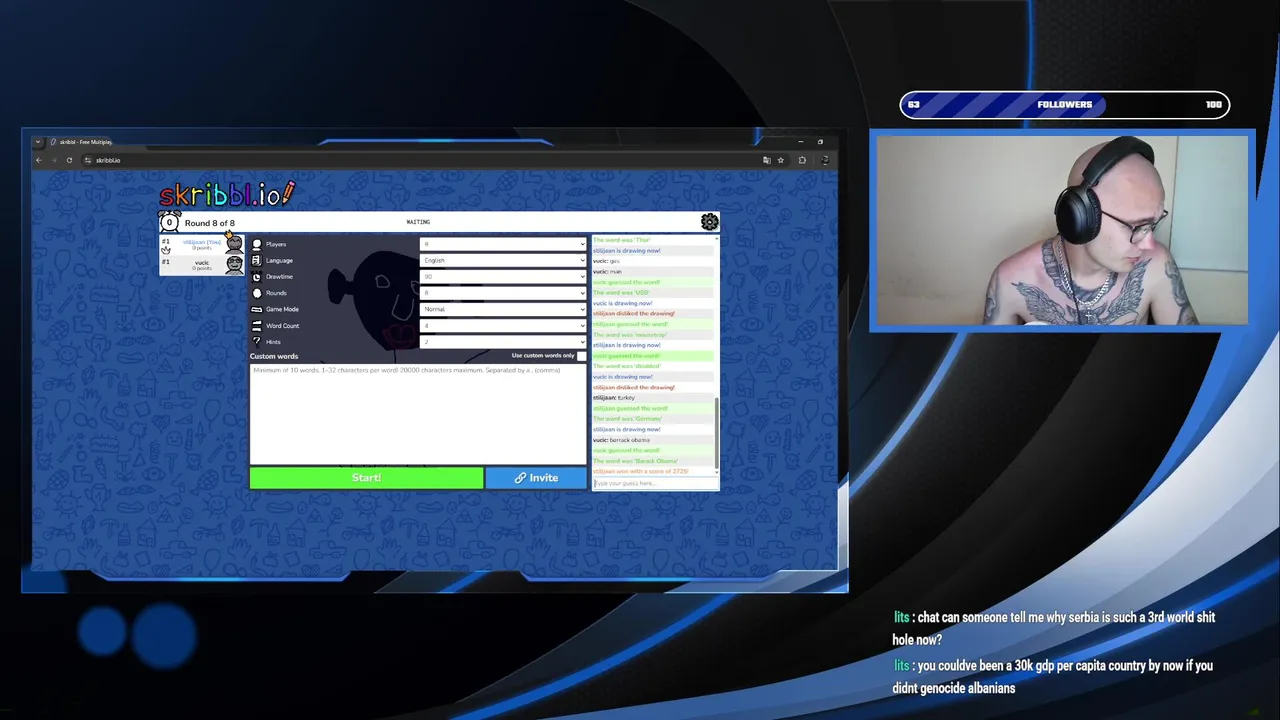Viewport: 1280px width, 720px height.
Task: Click the chat guess input field
Action: tap(655, 483)
